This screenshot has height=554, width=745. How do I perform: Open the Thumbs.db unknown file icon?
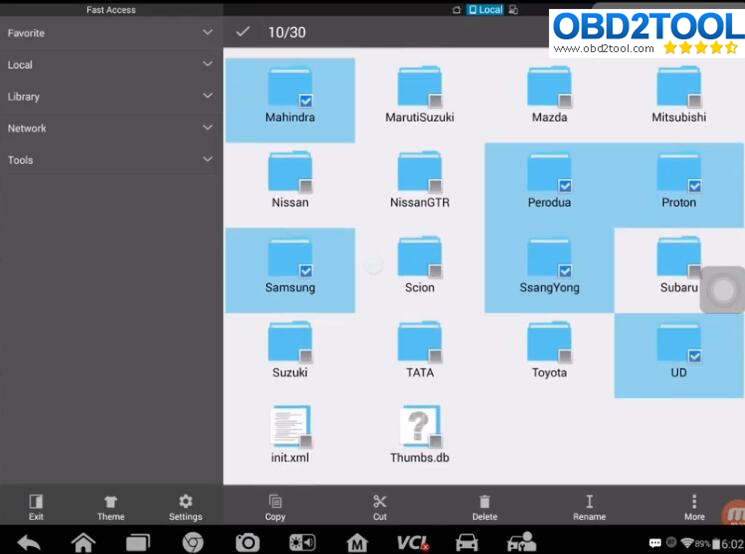(x=420, y=426)
